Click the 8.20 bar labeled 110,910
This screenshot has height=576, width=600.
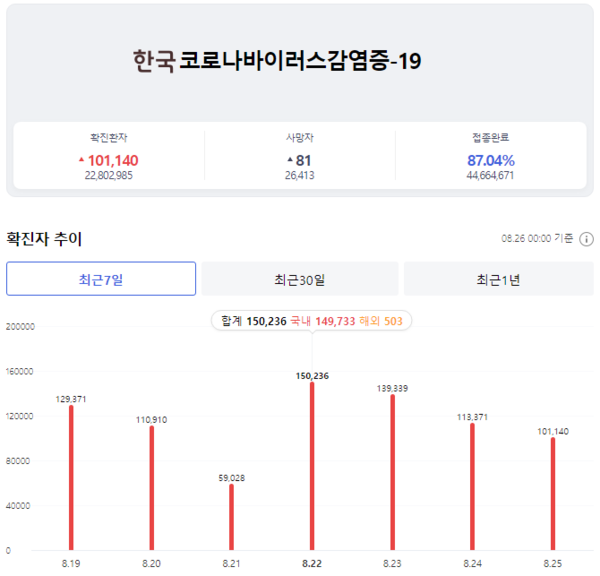[x=152, y=488]
